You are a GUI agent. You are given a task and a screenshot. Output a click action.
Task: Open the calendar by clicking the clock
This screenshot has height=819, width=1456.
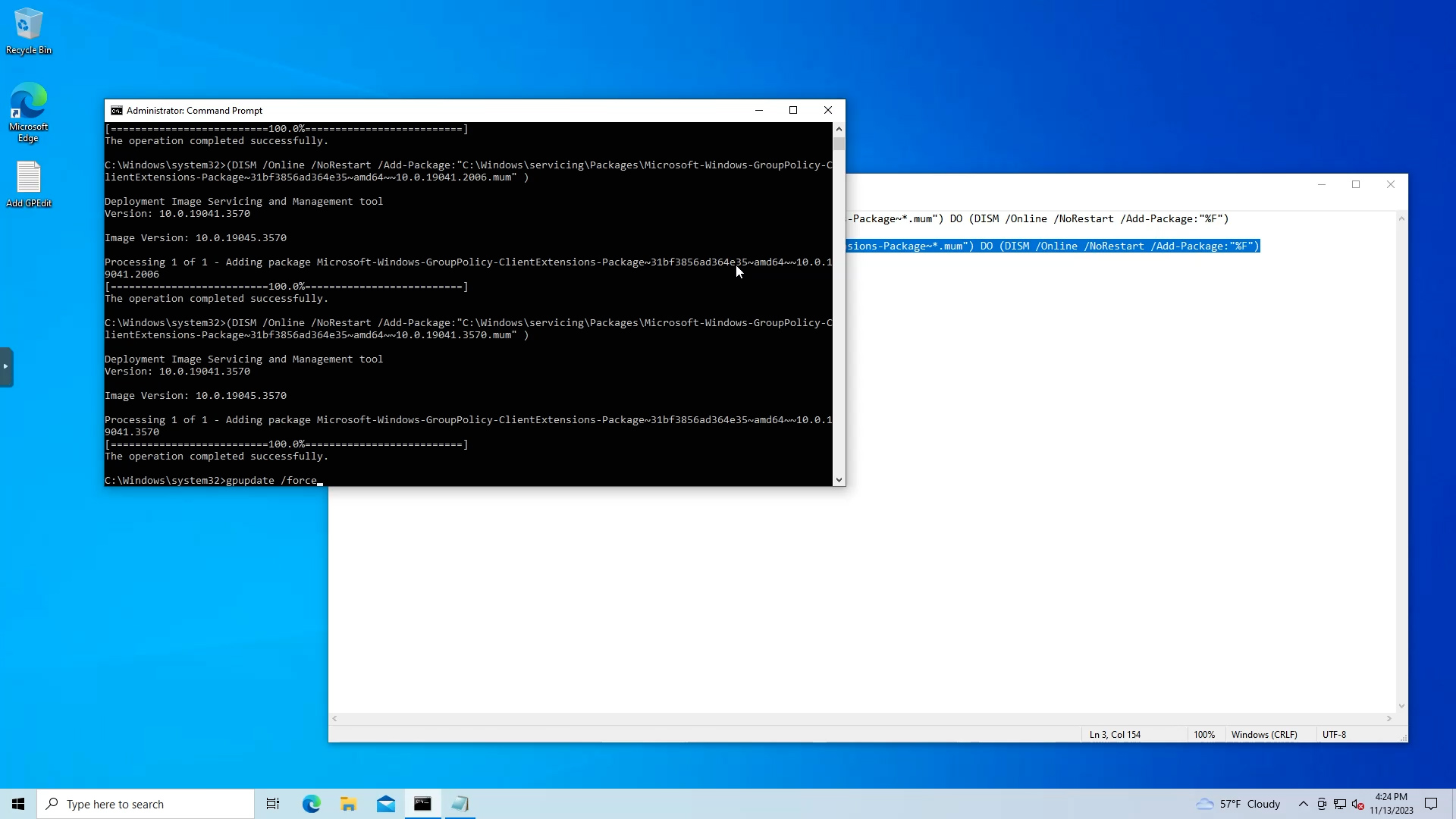pyautogui.click(x=1392, y=804)
